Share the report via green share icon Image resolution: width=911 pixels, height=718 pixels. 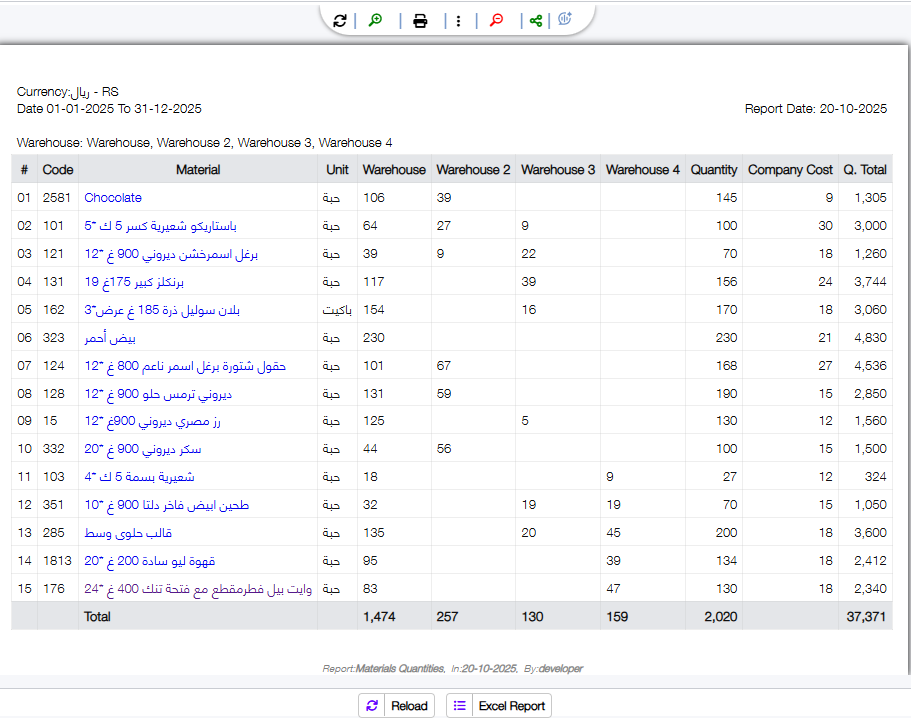click(x=536, y=20)
